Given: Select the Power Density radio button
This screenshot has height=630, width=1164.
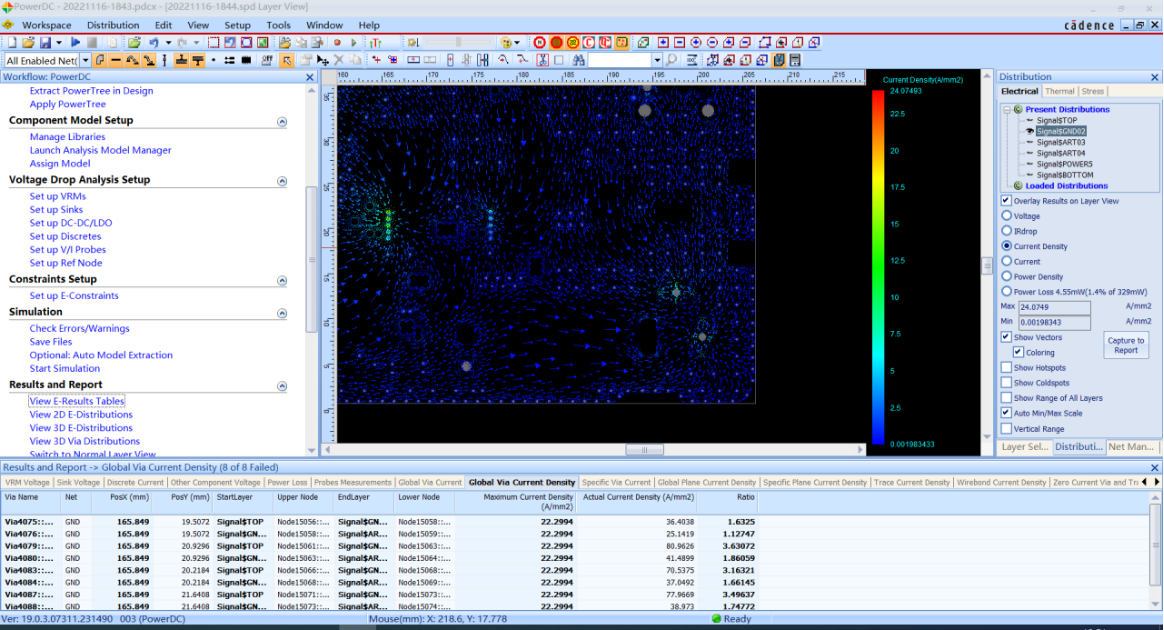Looking at the screenshot, I should [1007, 276].
